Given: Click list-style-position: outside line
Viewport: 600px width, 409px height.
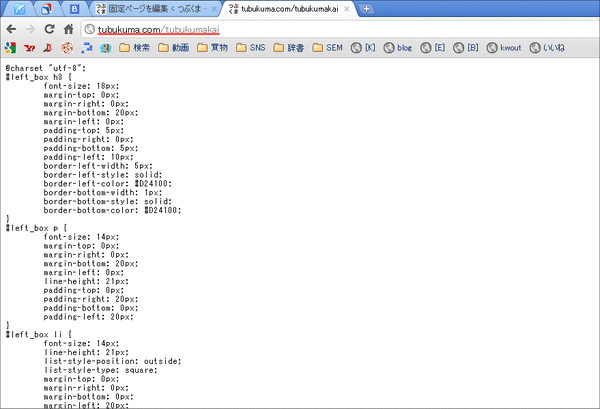Looking at the screenshot, I should click(x=112, y=361).
